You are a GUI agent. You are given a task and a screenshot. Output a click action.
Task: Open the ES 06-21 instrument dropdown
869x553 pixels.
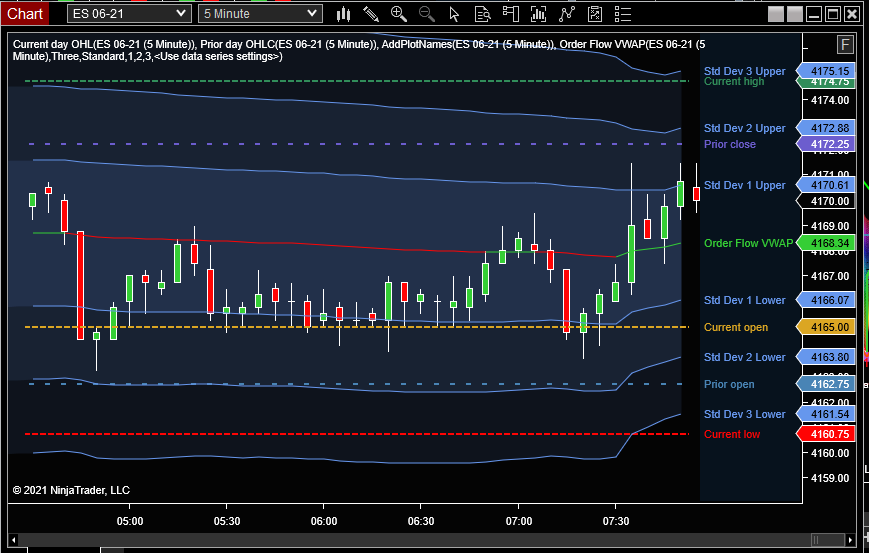click(129, 14)
